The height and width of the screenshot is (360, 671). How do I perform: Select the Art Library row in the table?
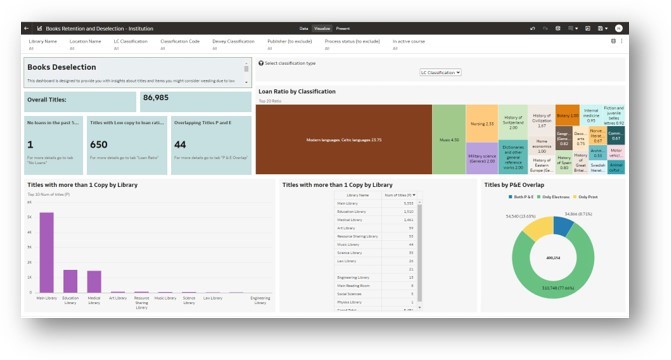tap(375, 228)
